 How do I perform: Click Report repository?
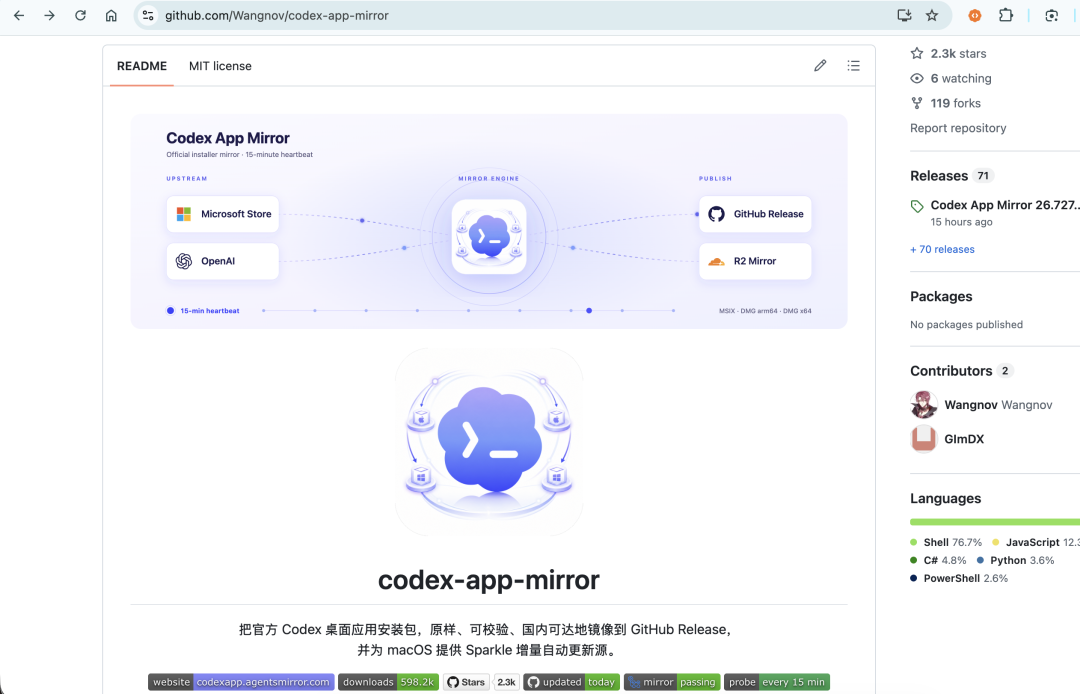958,128
